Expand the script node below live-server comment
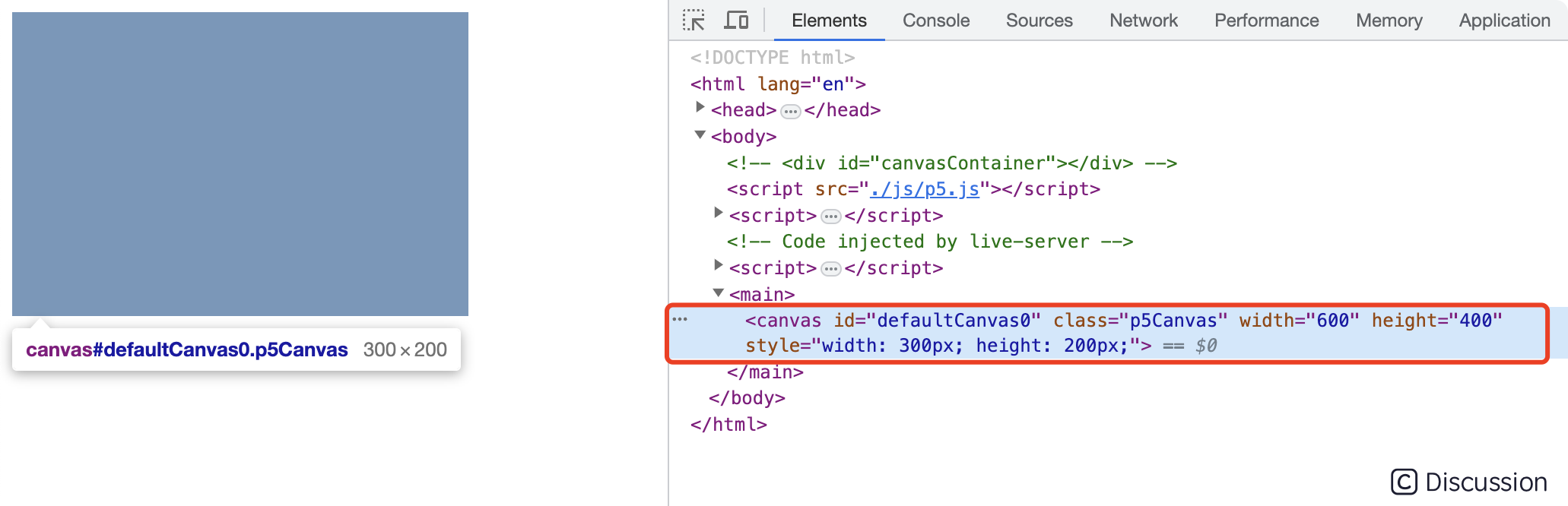This screenshot has width=1568, height=506. tap(718, 266)
